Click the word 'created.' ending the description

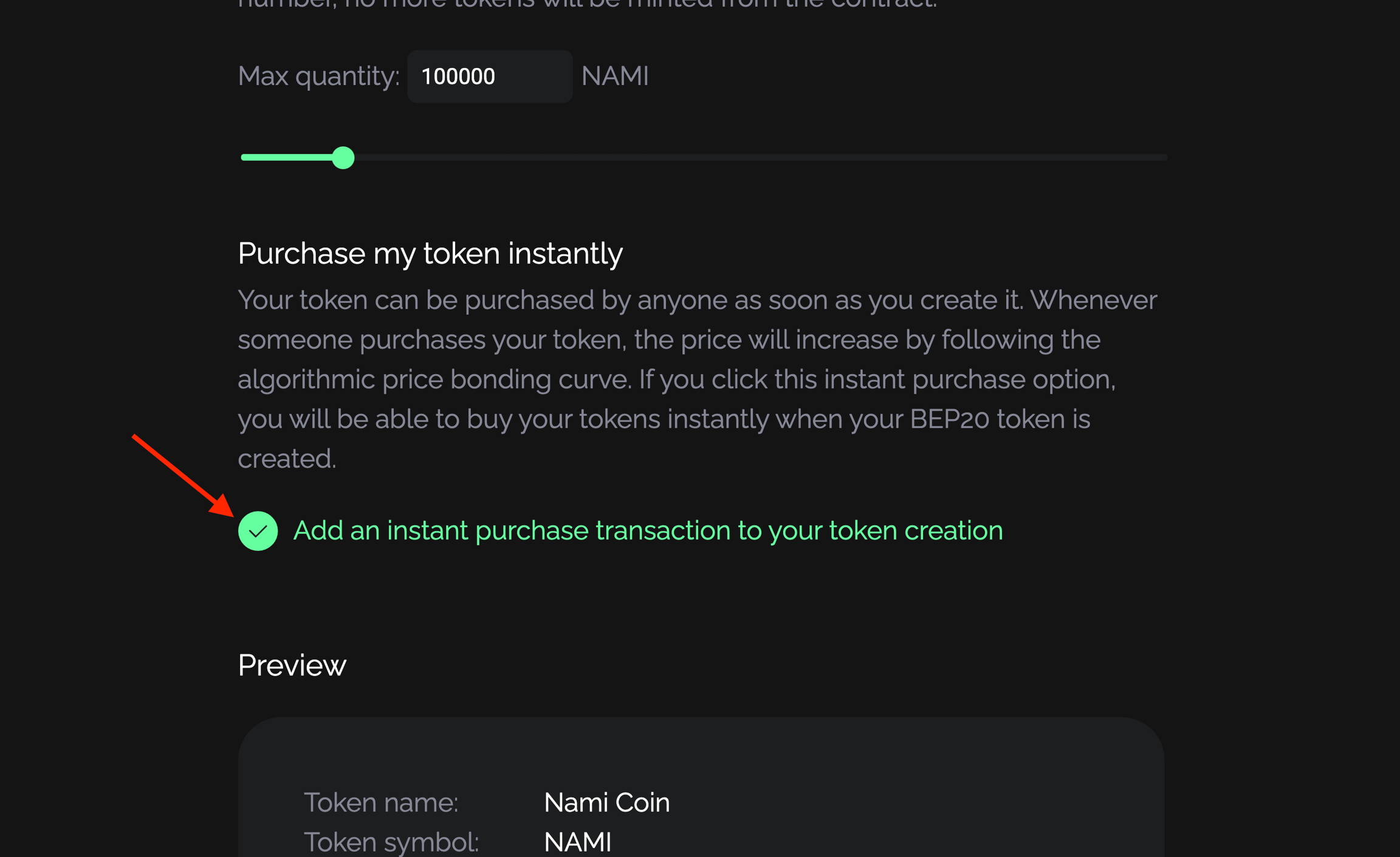[287, 459]
